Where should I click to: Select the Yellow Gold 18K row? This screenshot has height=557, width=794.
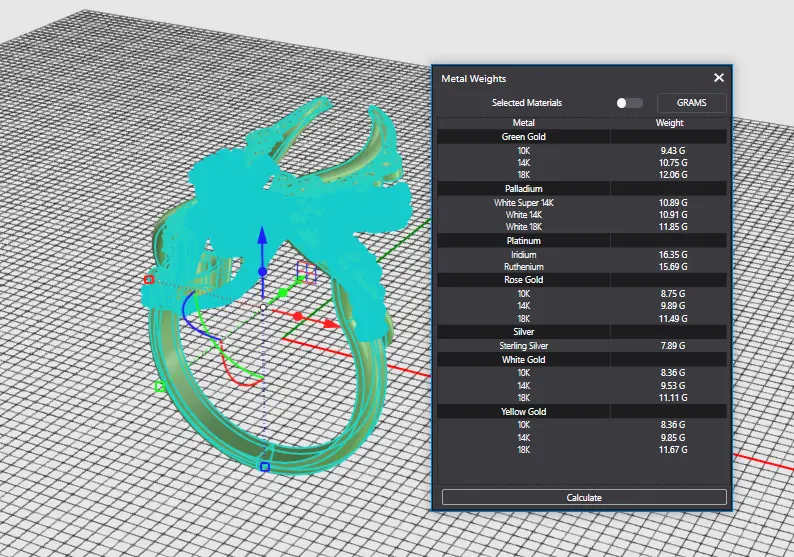tap(523, 450)
